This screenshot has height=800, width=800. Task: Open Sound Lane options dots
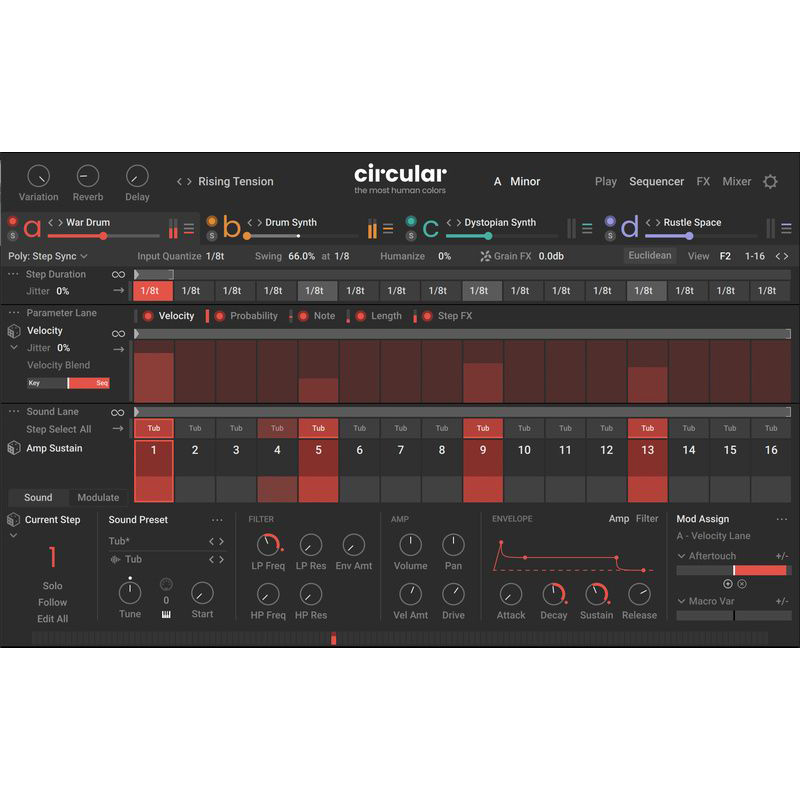click(x=13, y=411)
